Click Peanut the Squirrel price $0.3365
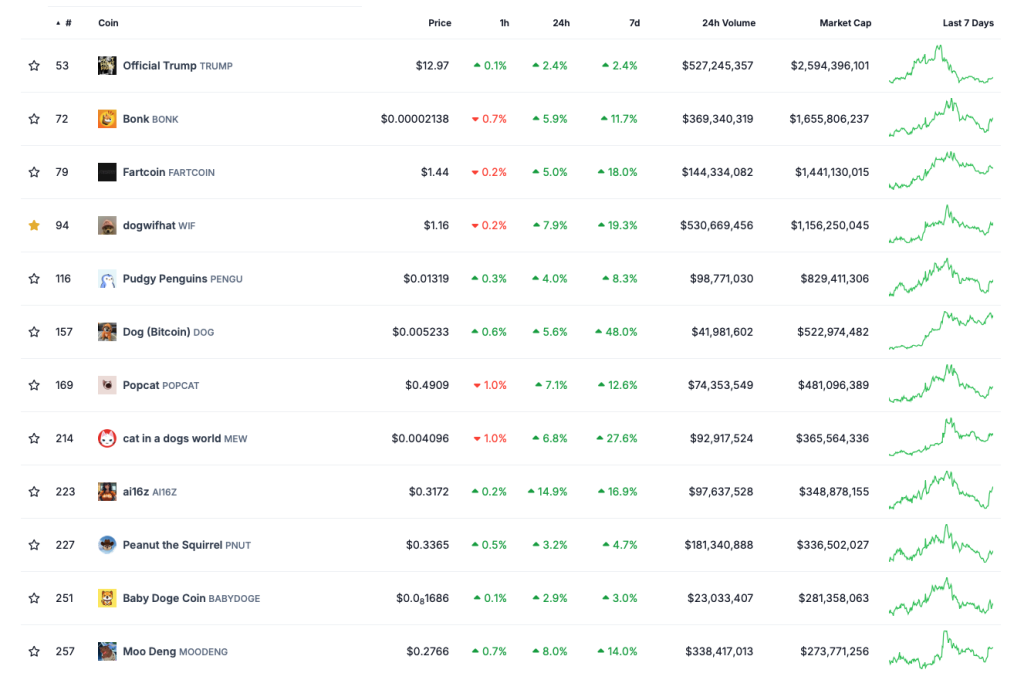The height and width of the screenshot is (673, 1024). 428,545
